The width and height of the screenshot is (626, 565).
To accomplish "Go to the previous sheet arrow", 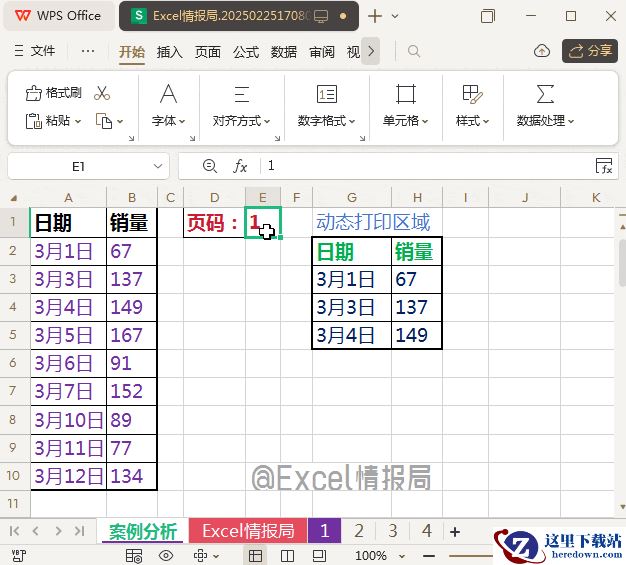I will coord(36,531).
